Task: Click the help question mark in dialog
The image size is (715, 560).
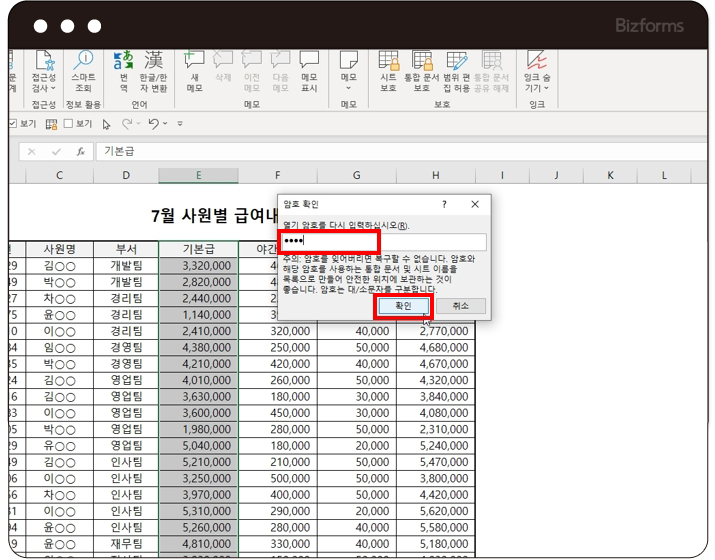Action: point(444,204)
